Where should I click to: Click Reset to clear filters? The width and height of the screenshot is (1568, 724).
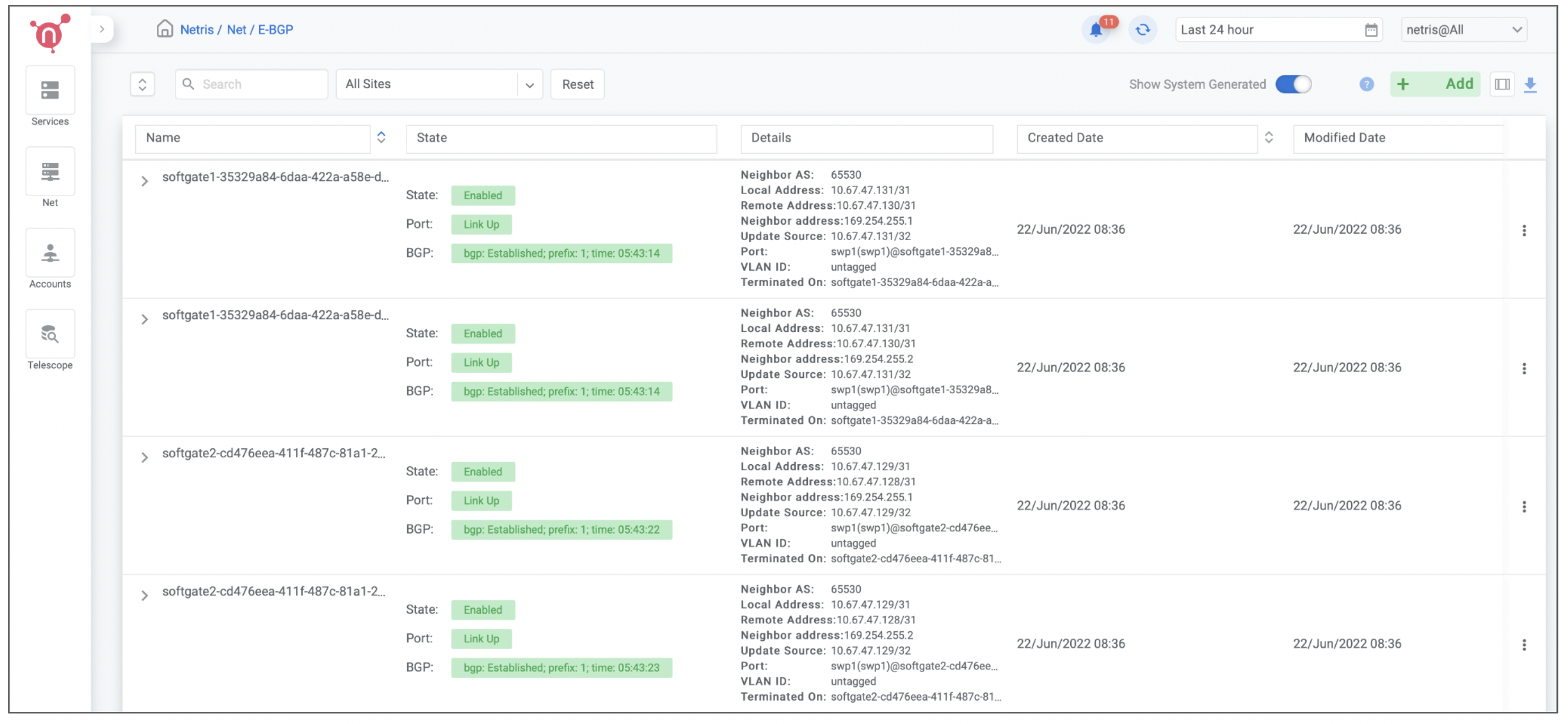pyautogui.click(x=576, y=84)
